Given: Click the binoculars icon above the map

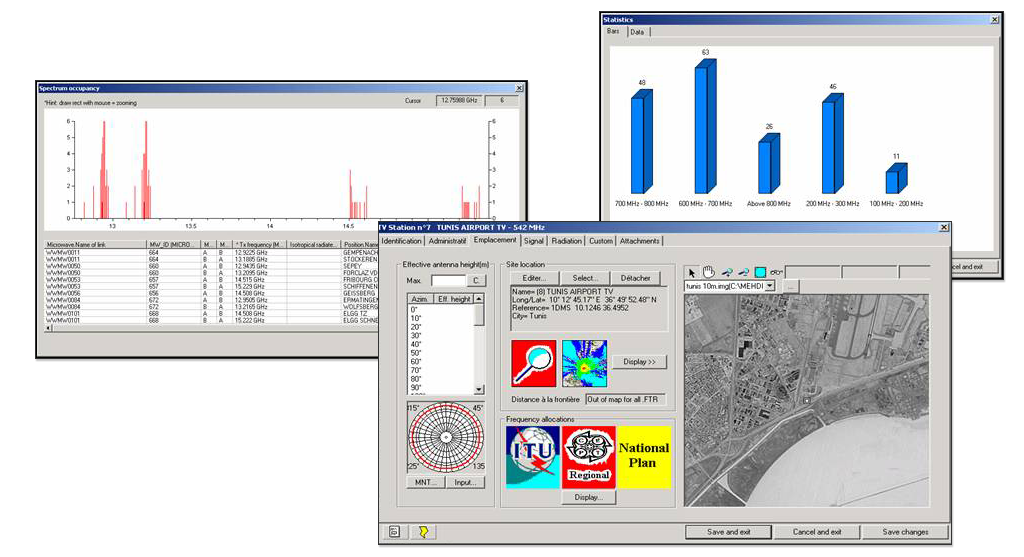Looking at the screenshot, I should (x=776, y=272).
